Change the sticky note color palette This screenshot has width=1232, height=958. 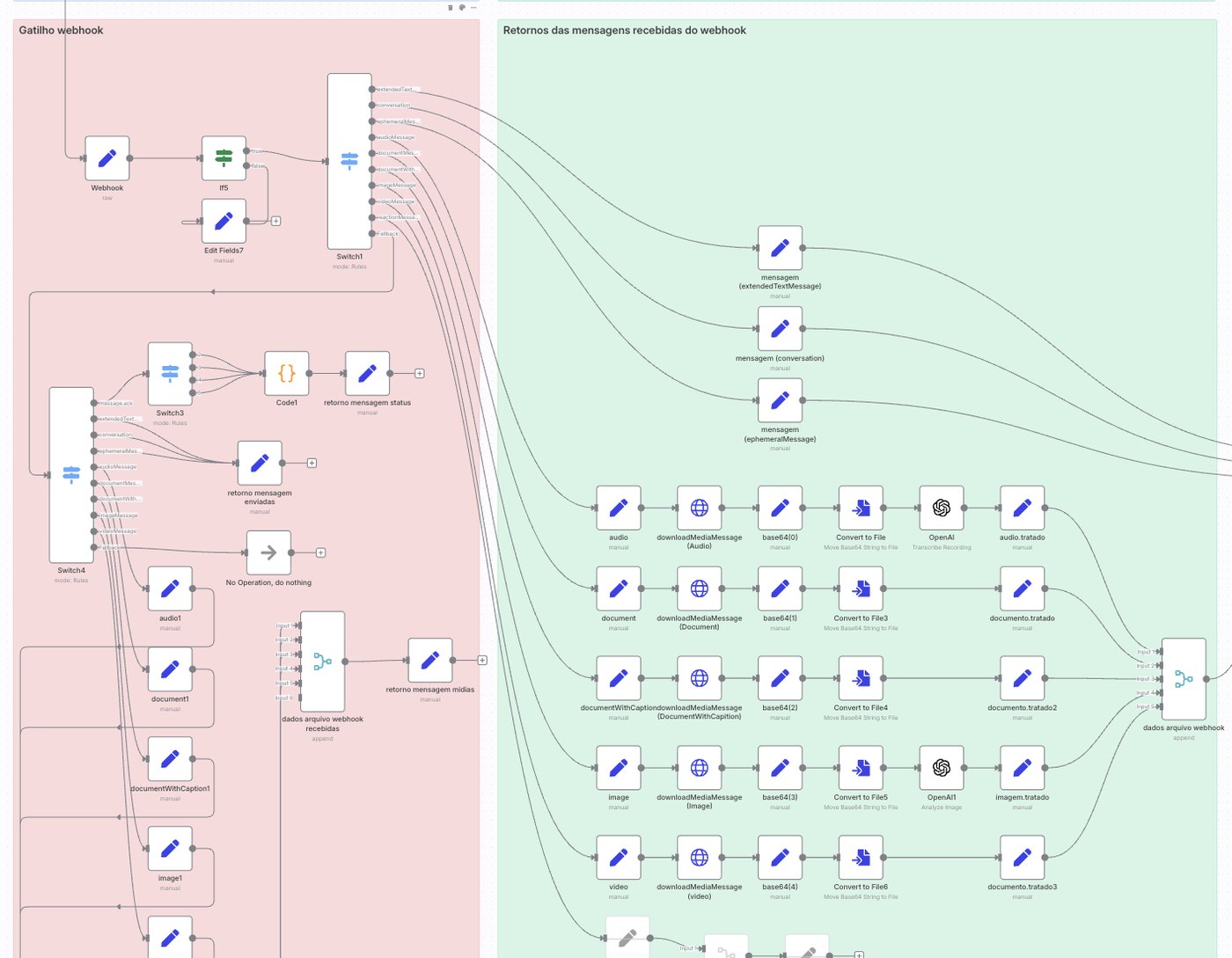pyautogui.click(x=462, y=8)
